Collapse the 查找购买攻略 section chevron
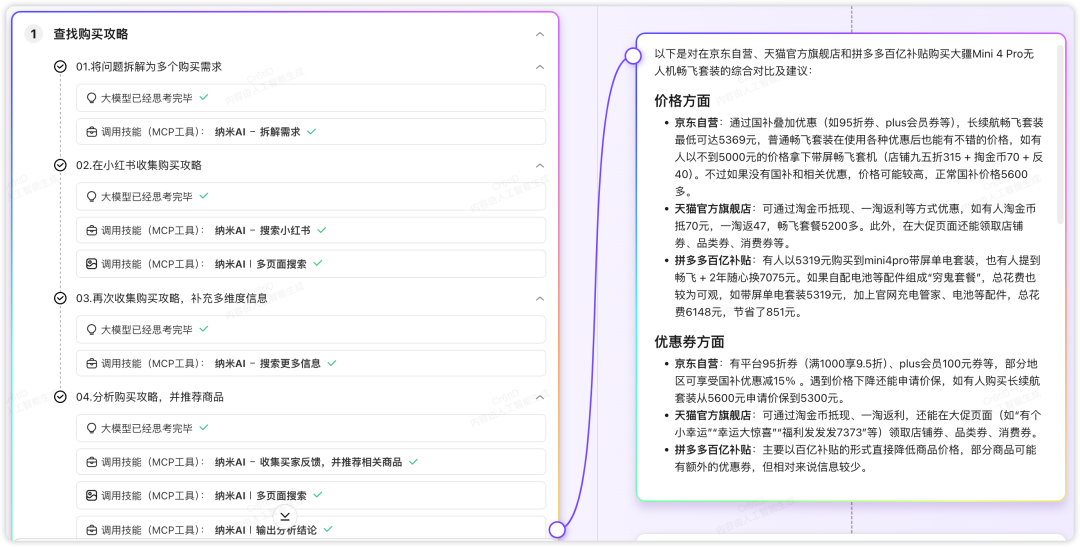The height and width of the screenshot is (547, 1080). [540, 34]
